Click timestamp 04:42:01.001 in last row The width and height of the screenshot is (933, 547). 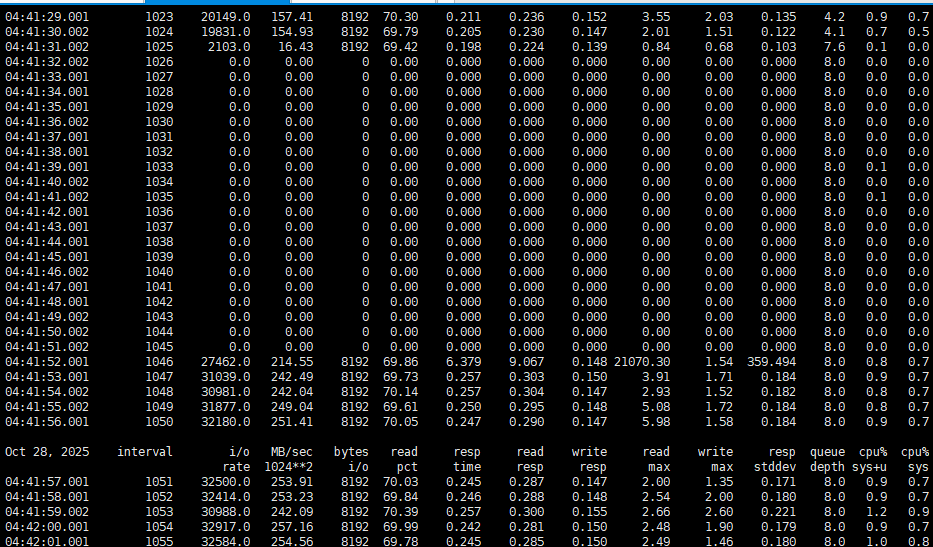coord(47,542)
